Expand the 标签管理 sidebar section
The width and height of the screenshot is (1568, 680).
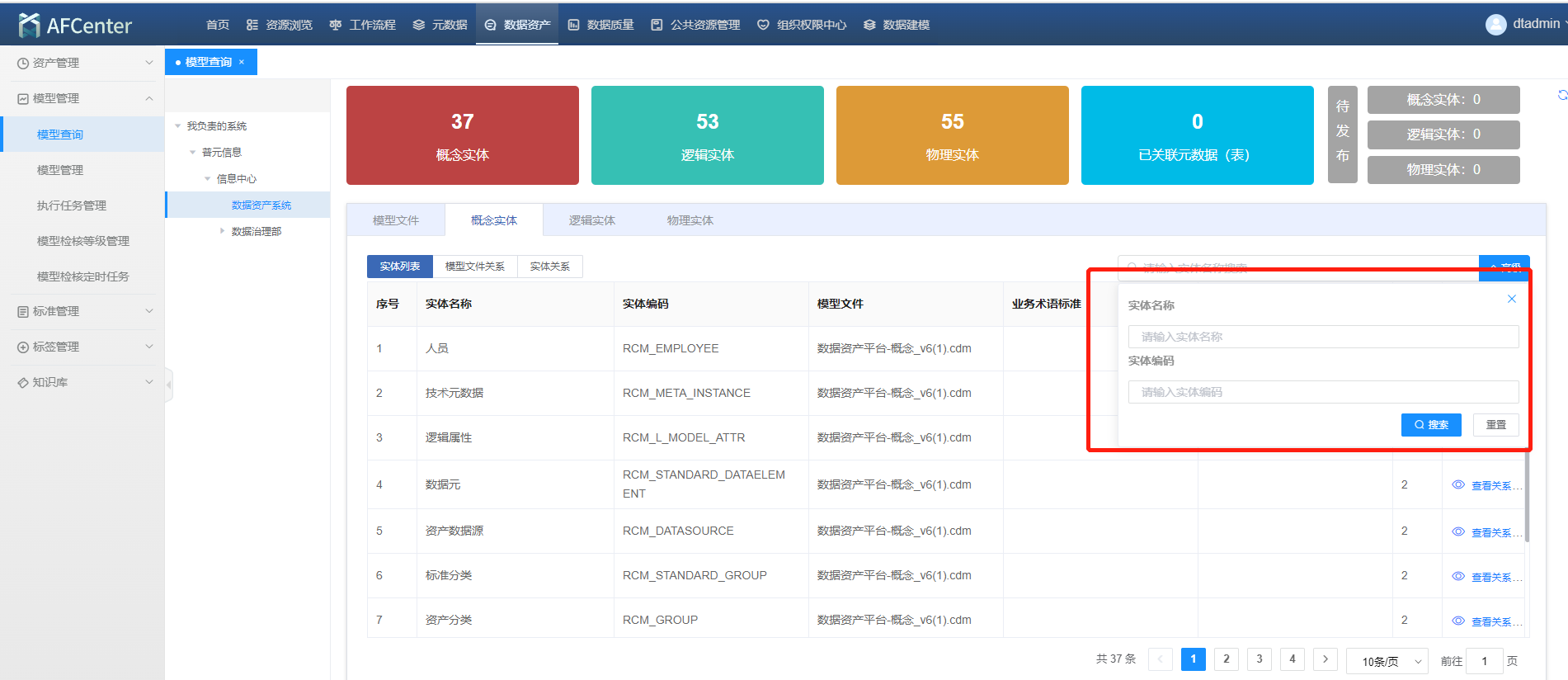82,347
